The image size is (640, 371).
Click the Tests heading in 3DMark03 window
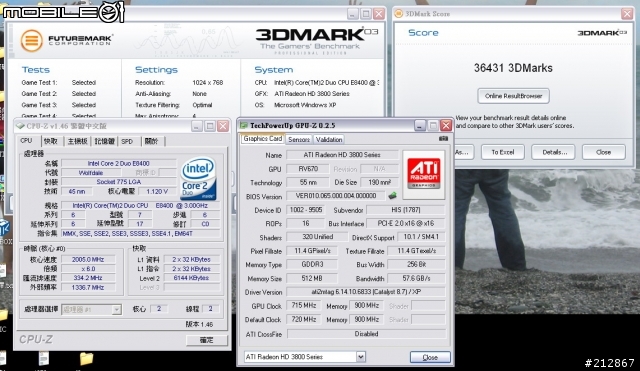point(36,70)
